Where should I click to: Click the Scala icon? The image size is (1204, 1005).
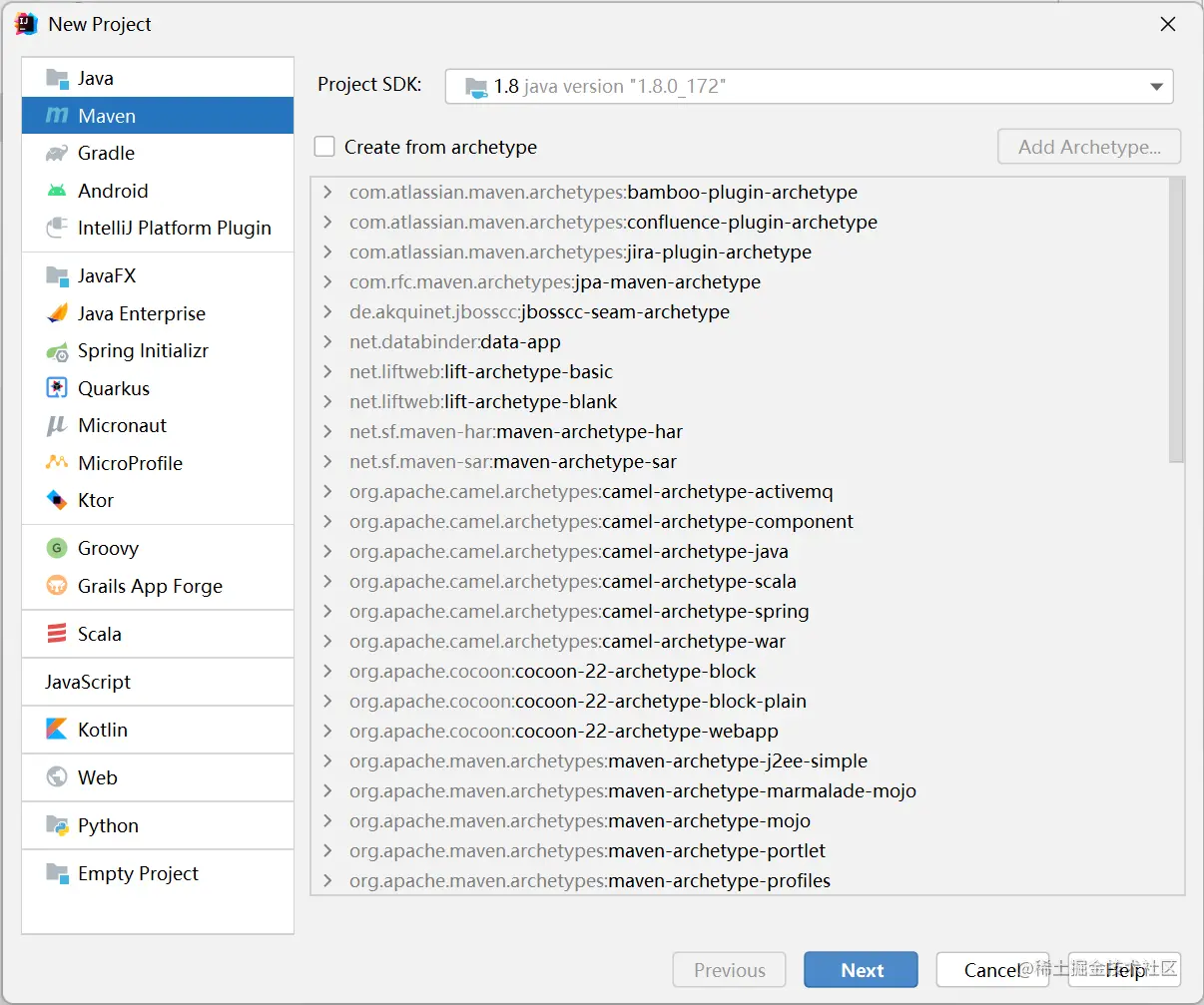pyautogui.click(x=57, y=634)
